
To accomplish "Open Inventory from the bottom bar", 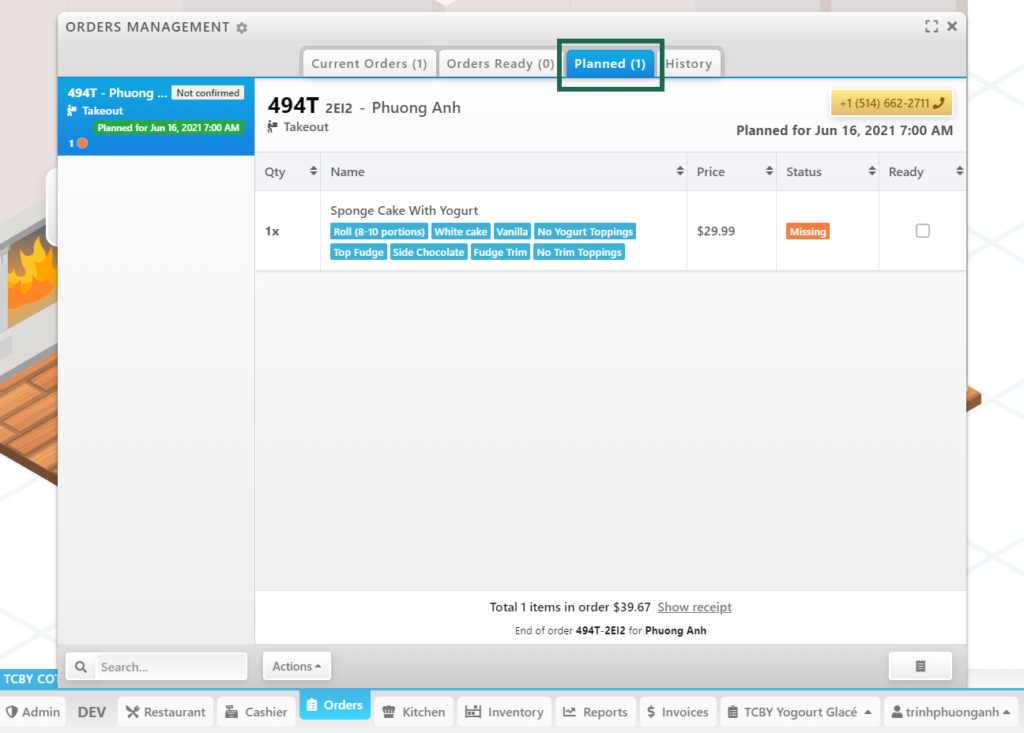I will click(x=505, y=712).
